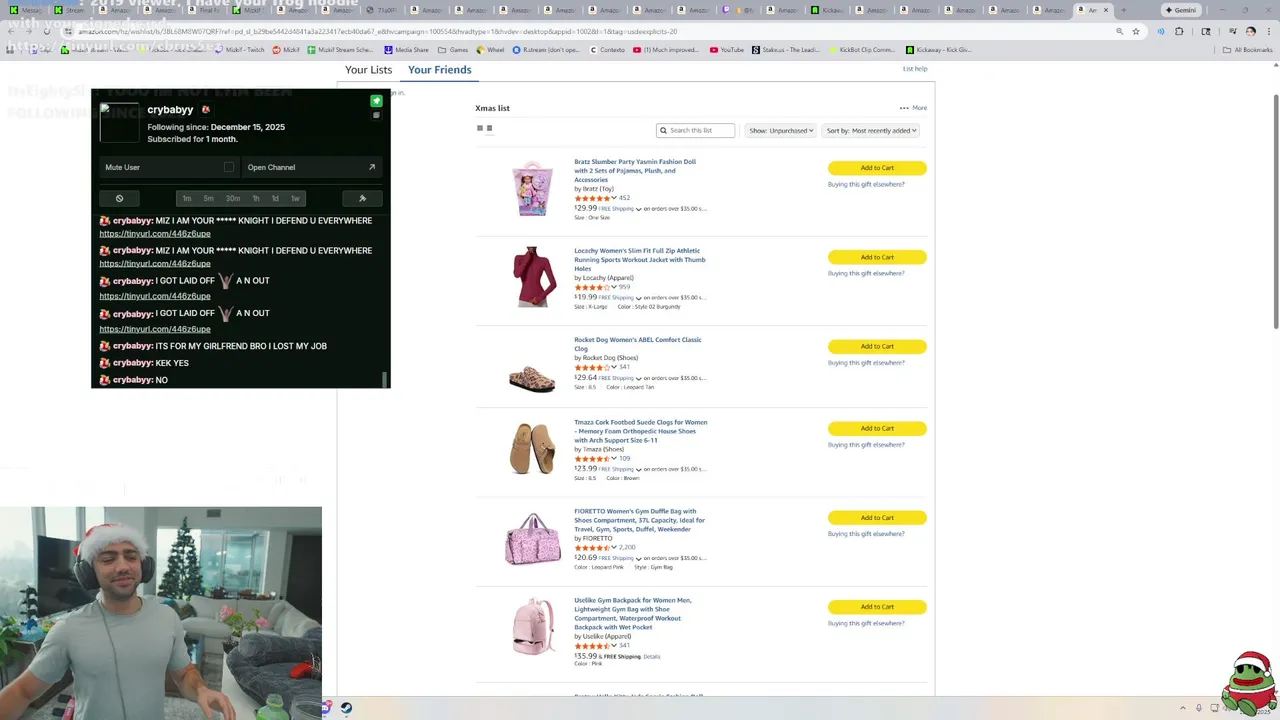The height and width of the screenshot is (720, 1280).
Task: Click the Search this list field
Action: [696, 130]
